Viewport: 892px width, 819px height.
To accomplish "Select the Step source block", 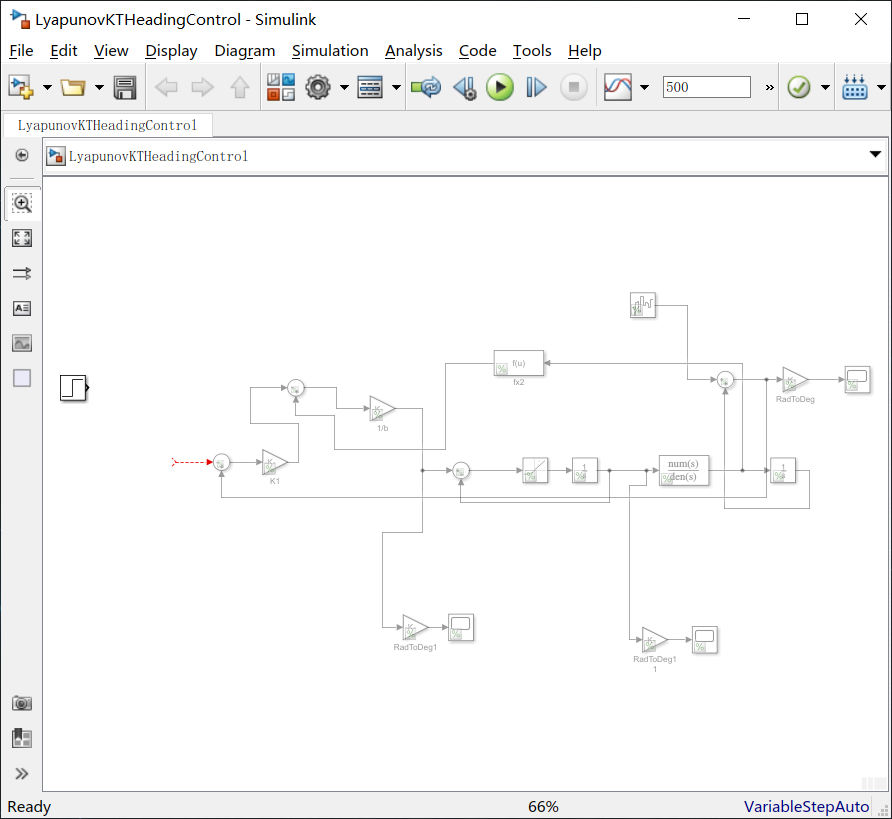I will [x=73, y=388].
